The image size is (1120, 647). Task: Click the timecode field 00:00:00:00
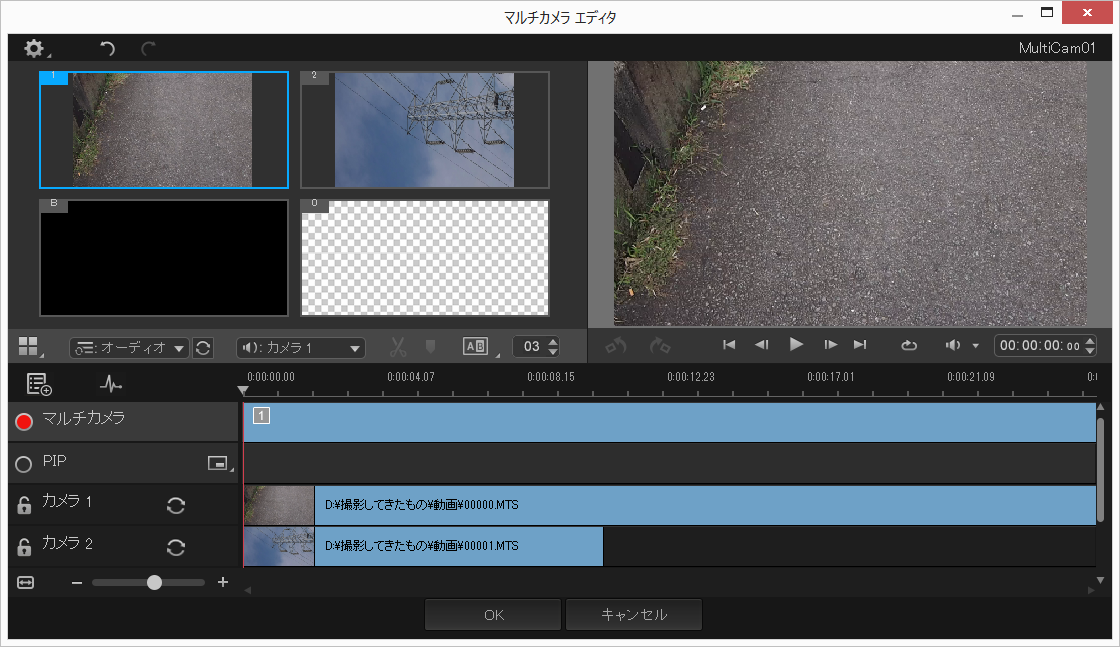pos(1039,346)
